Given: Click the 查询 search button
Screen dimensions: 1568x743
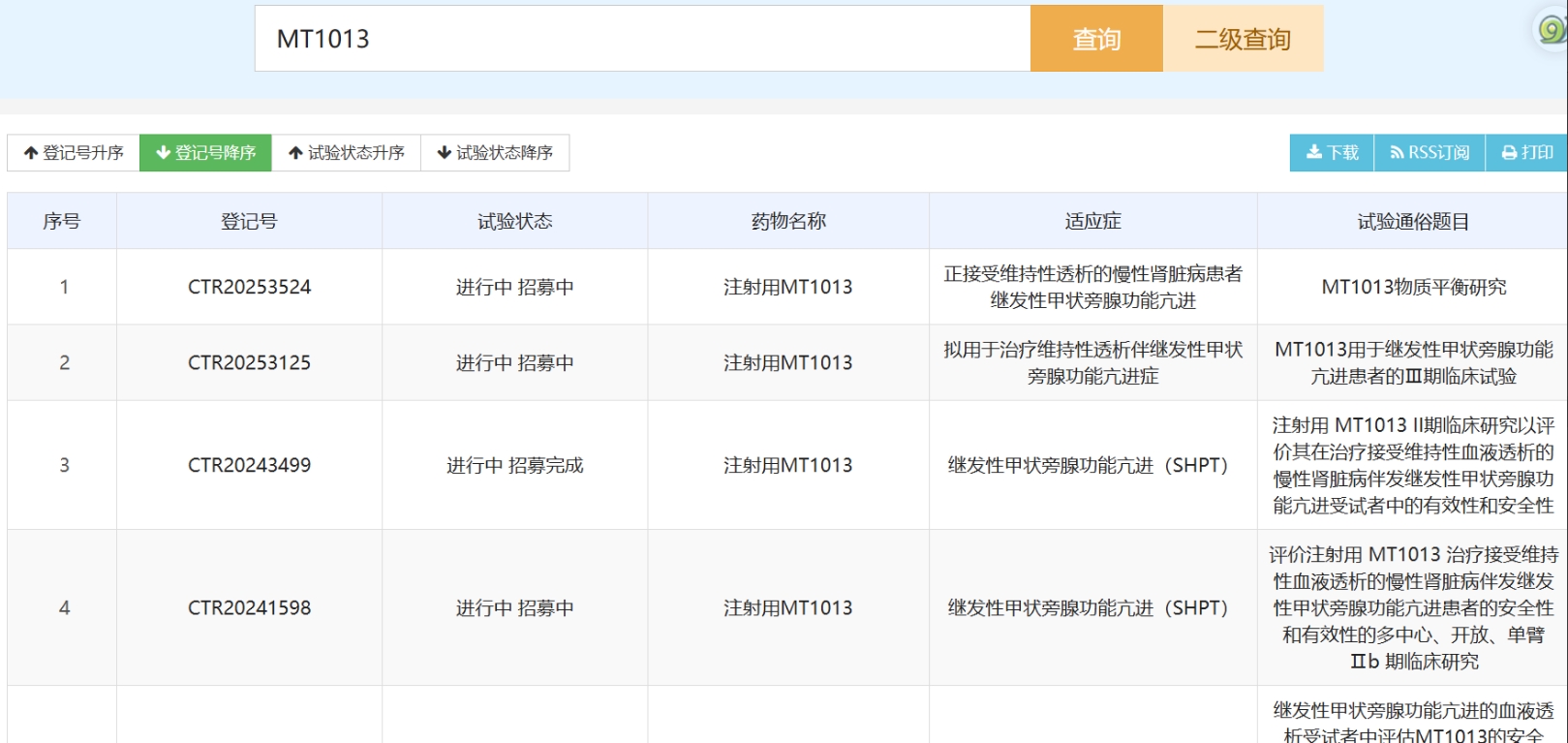Looking at the screenshot, I should 1096,39.
